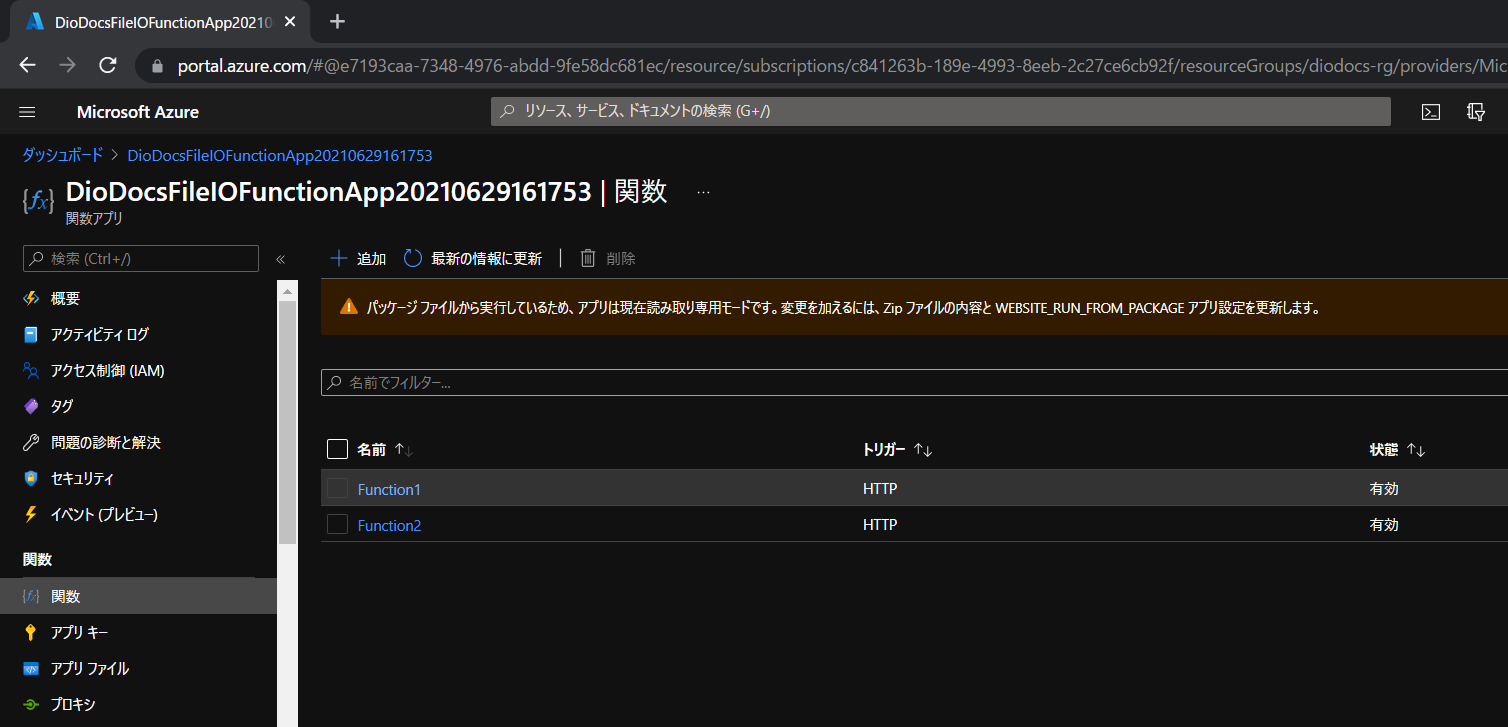Click the sidebar scrollbar up arrow
The image size is (1508, 727).
coord(288,291)
